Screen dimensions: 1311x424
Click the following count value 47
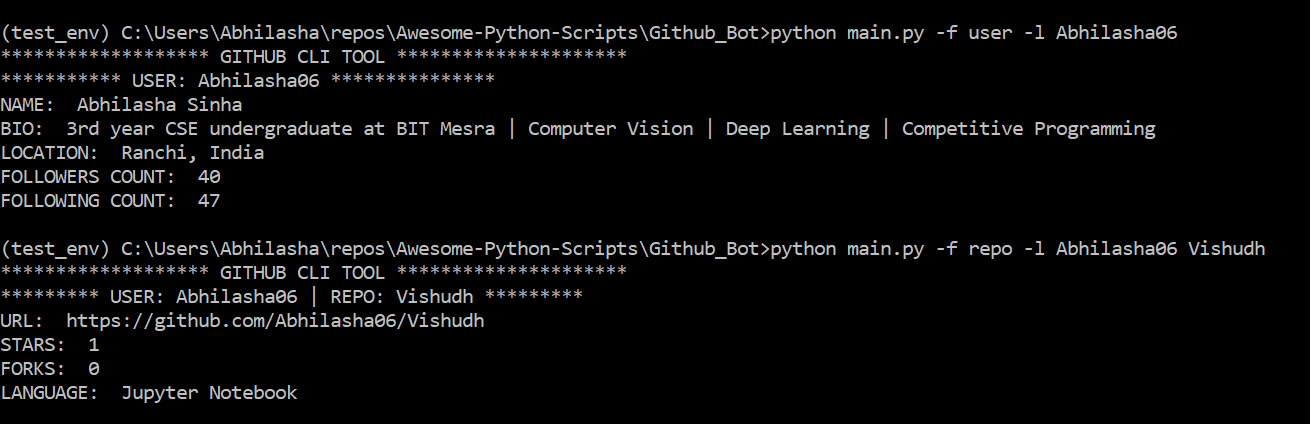pos(209,201)
